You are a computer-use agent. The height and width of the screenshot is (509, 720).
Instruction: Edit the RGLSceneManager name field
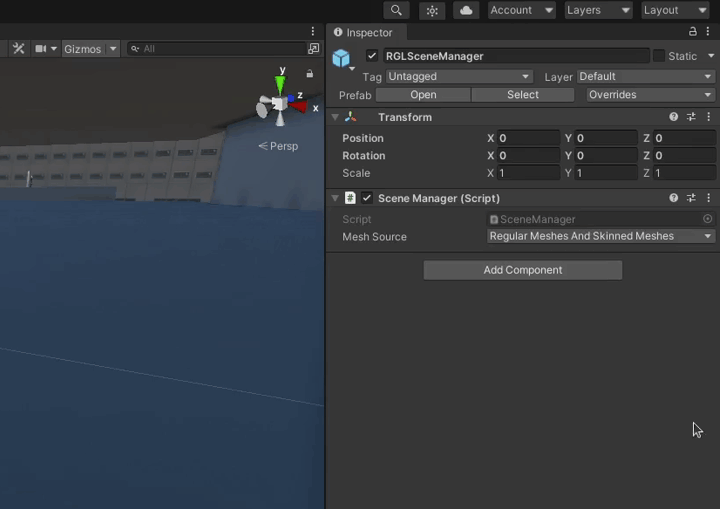516,56
